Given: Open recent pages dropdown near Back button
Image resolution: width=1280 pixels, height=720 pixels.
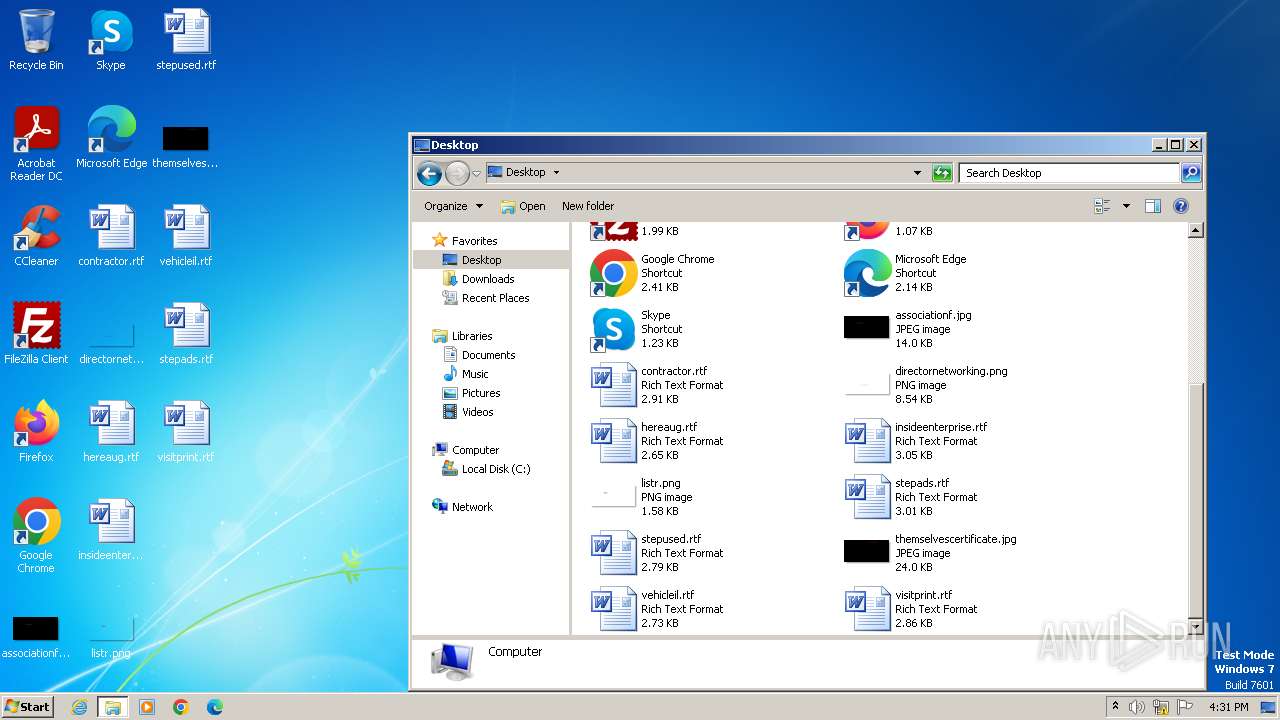Looking at the screenshot, I should (x=477, y=174).
